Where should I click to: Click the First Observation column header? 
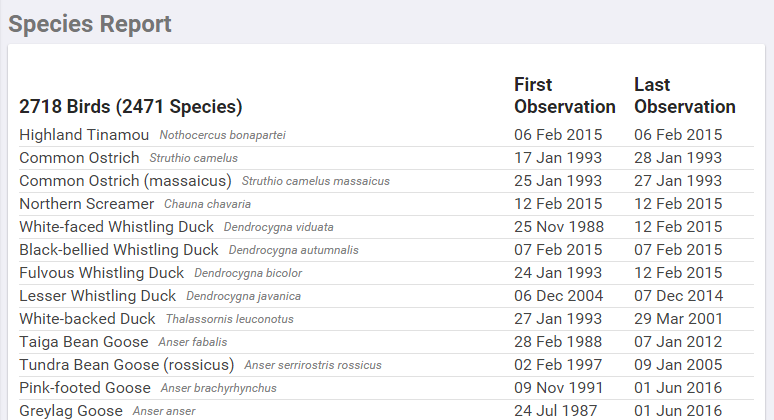pyautogui.click(x=564, y=96)
